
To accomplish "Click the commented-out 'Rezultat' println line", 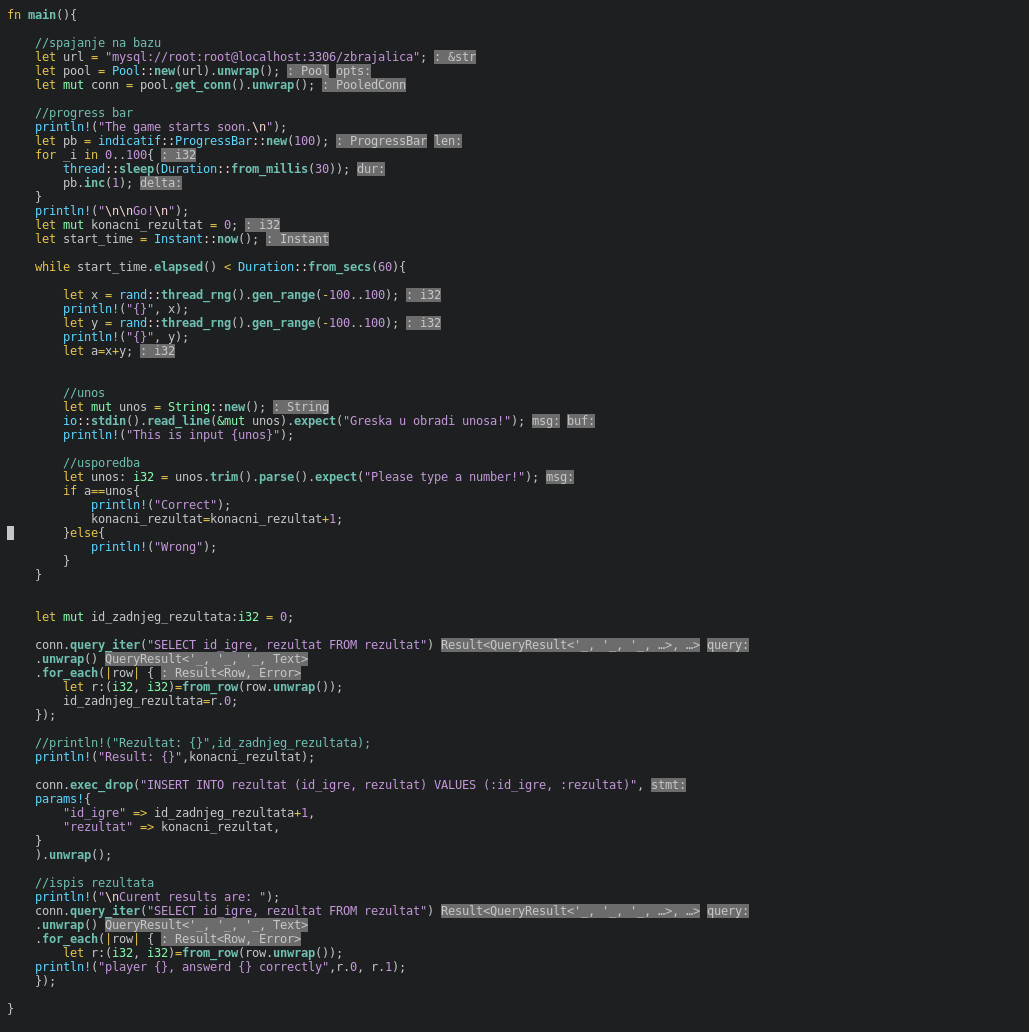I will (x=202, y=743).
